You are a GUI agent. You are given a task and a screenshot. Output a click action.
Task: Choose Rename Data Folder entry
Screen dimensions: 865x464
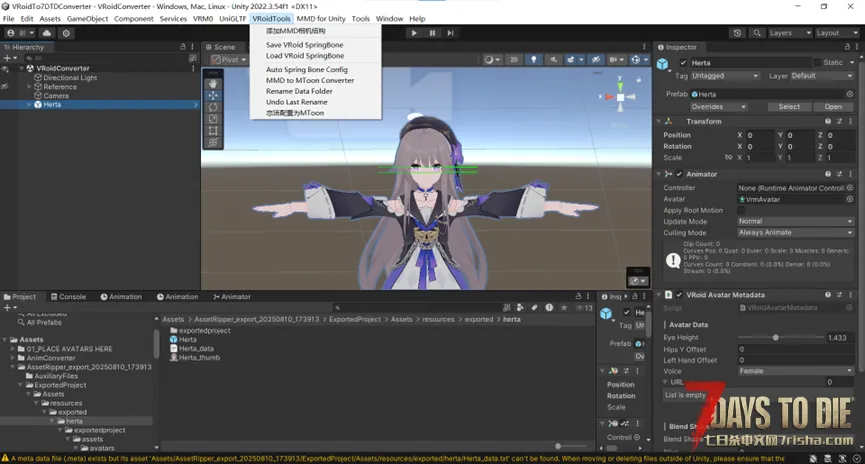[x=299, y=91]
